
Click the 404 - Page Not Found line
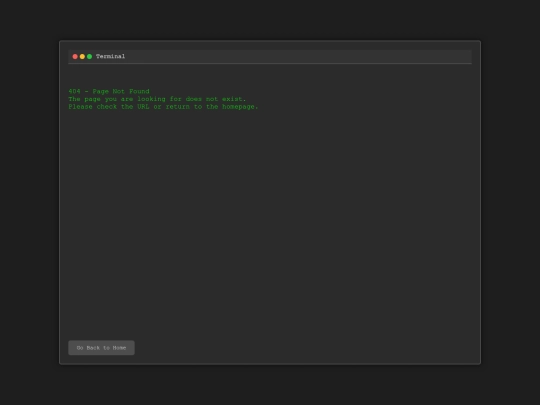pos(109,91)
